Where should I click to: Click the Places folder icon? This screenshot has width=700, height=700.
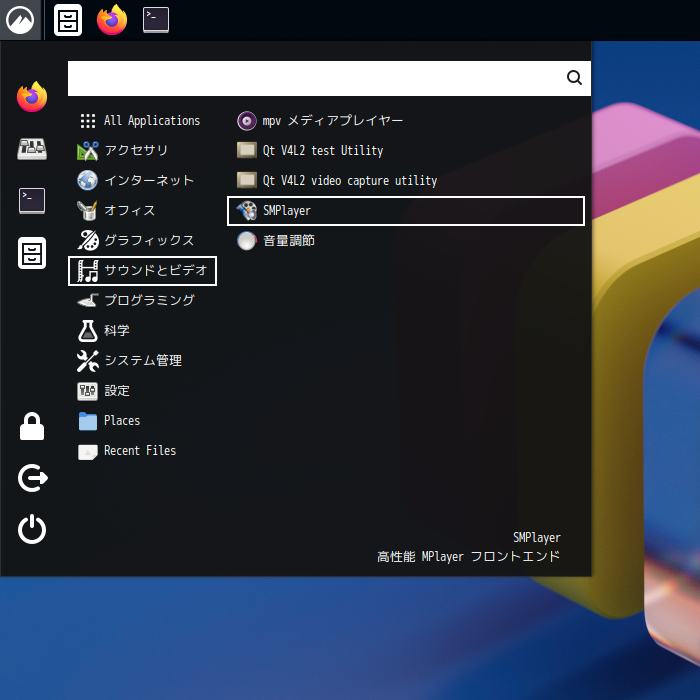(88, 421)
